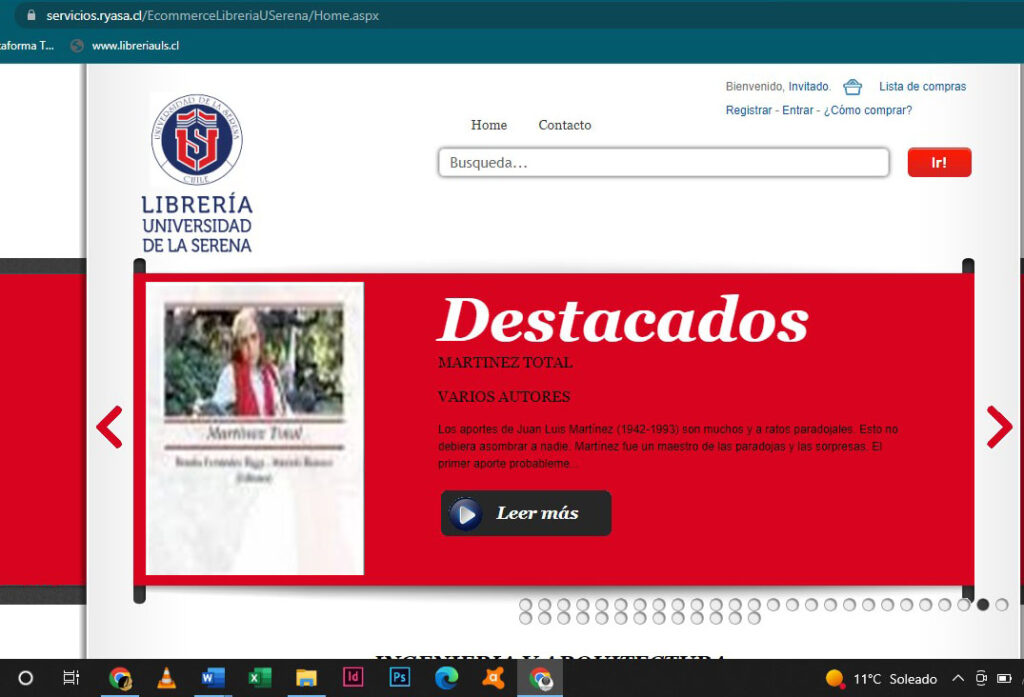Check the battery icon in the system tray
Viewport: 1024px width, 697px height.
pos(1004,679)
